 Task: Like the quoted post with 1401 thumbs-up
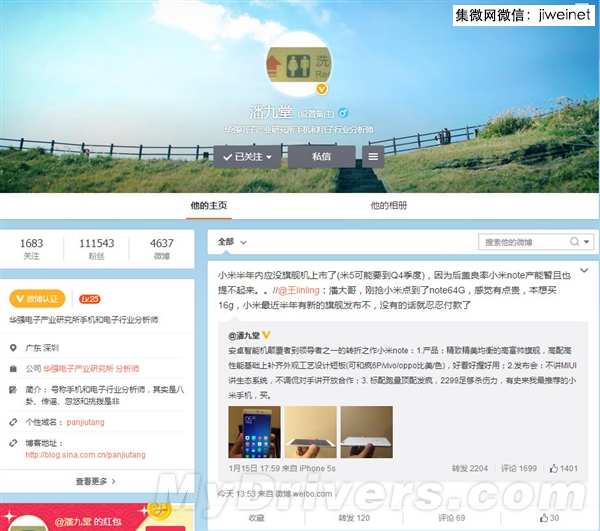point(563,468)
